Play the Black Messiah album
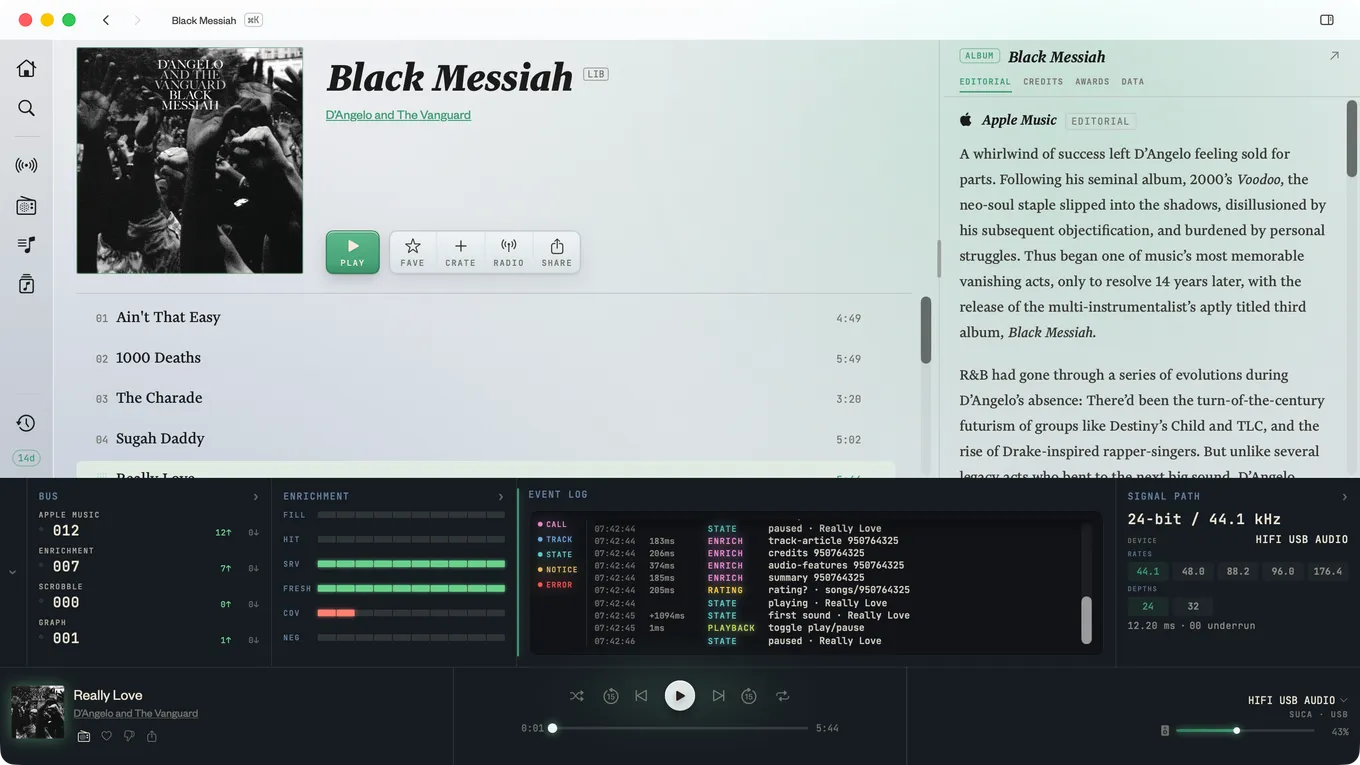This screenshot has width=1360, height=765. 352,252
